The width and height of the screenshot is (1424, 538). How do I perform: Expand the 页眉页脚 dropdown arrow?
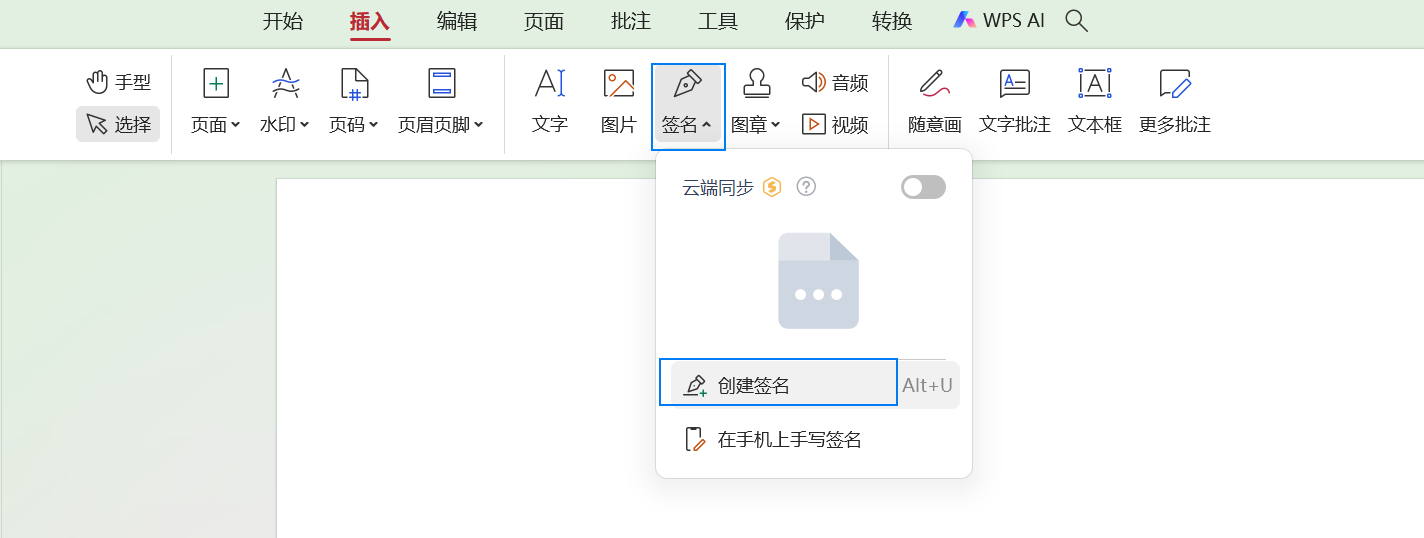coord(479,125)
